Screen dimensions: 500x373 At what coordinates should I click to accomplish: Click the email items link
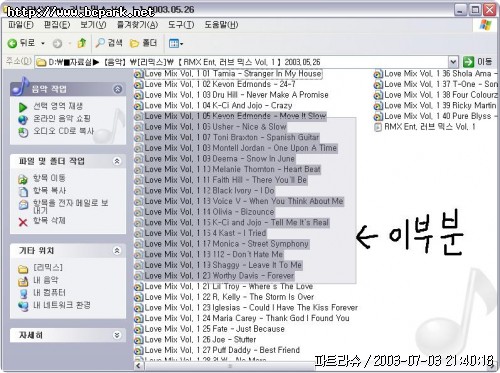click(70, 206)
